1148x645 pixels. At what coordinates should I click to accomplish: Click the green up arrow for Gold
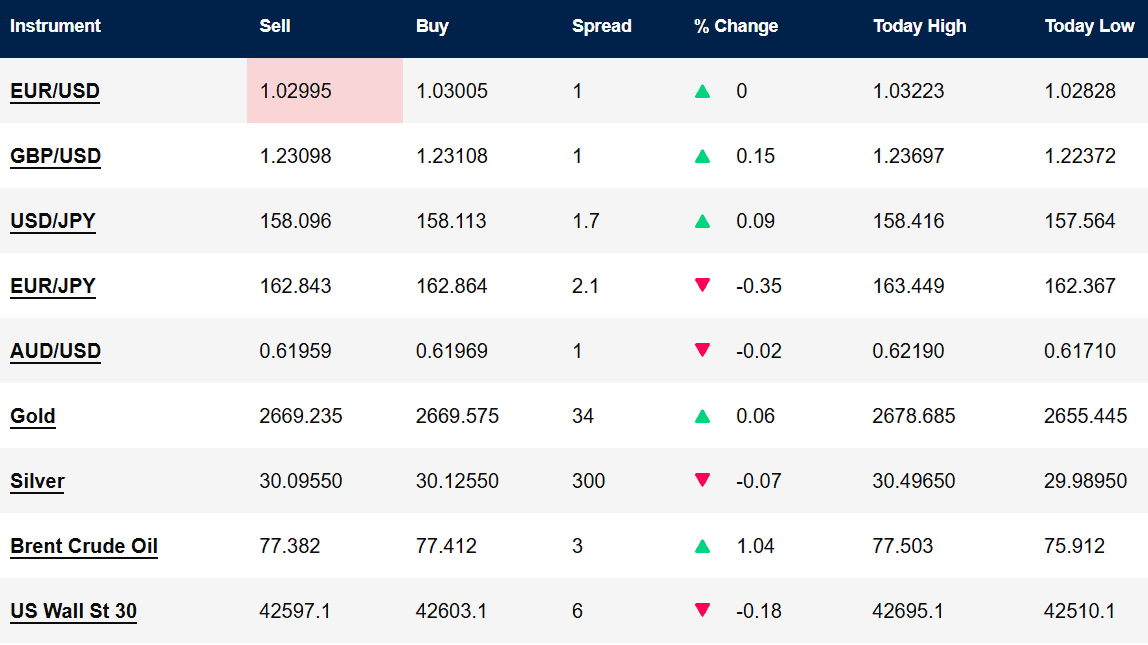(702, 416)
